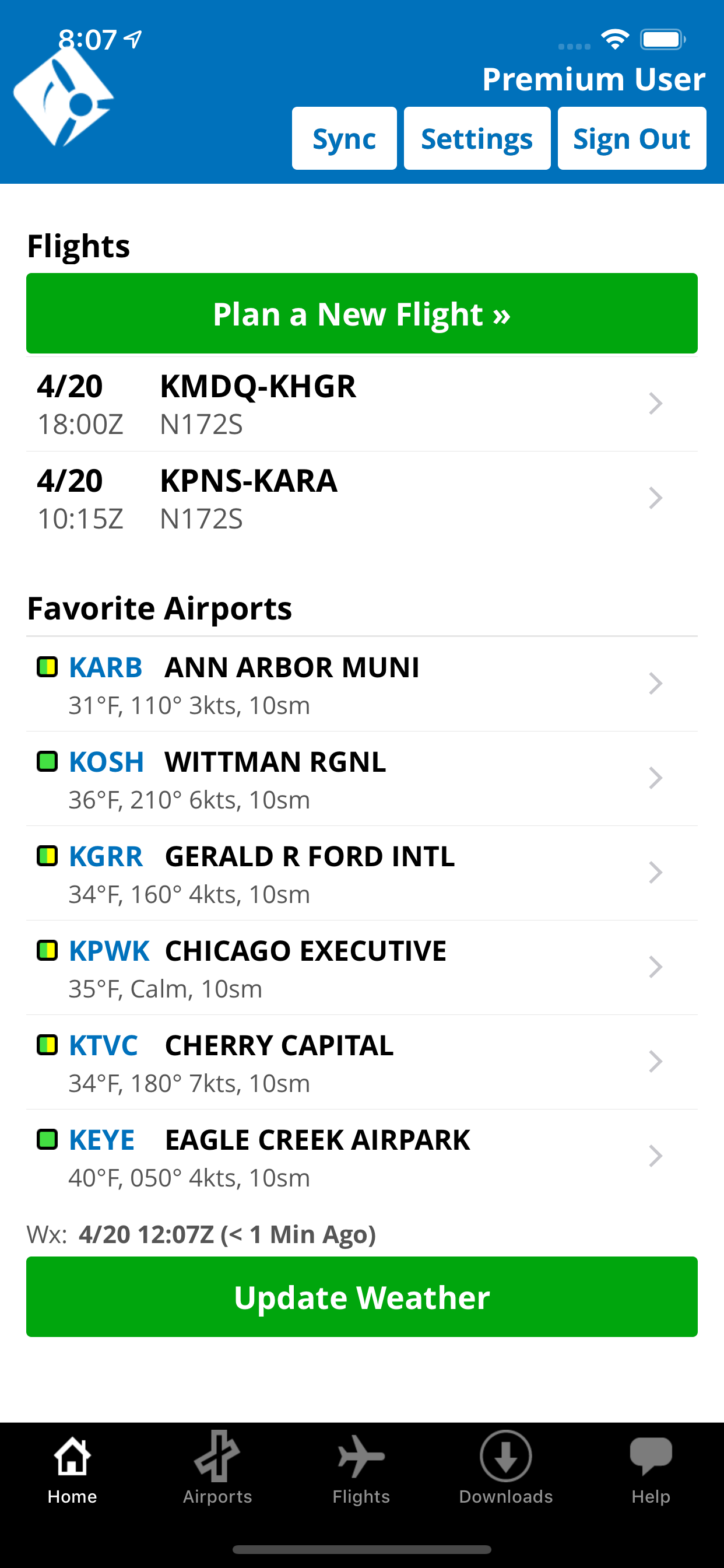This screenshot has height=1568, width=724.
Task: Tap the Wi-Fi status icon
Action: pyautogui.click(x=615, y=40)
